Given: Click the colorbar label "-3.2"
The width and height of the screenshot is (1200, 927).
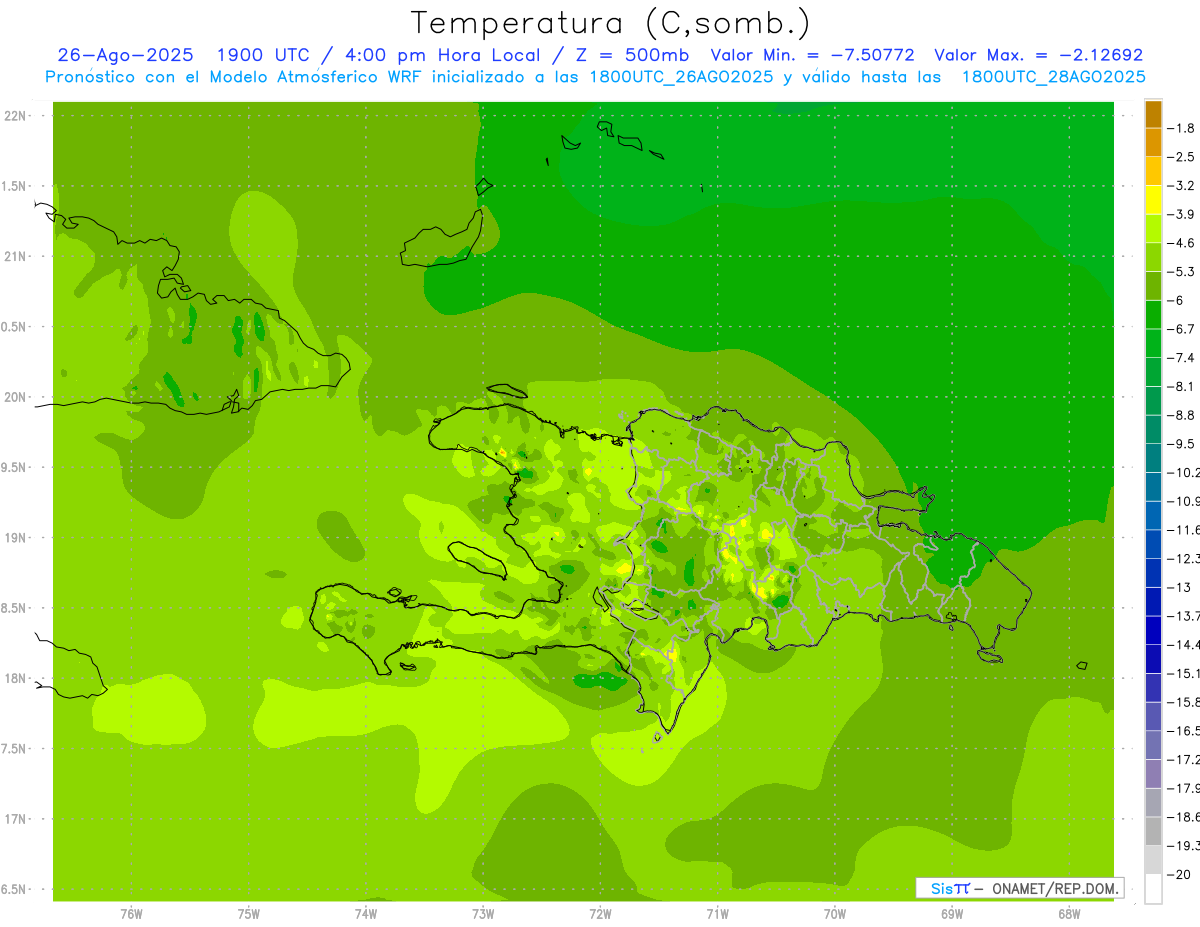Looking at the screenshot, I should click(x=1181, y=186).
